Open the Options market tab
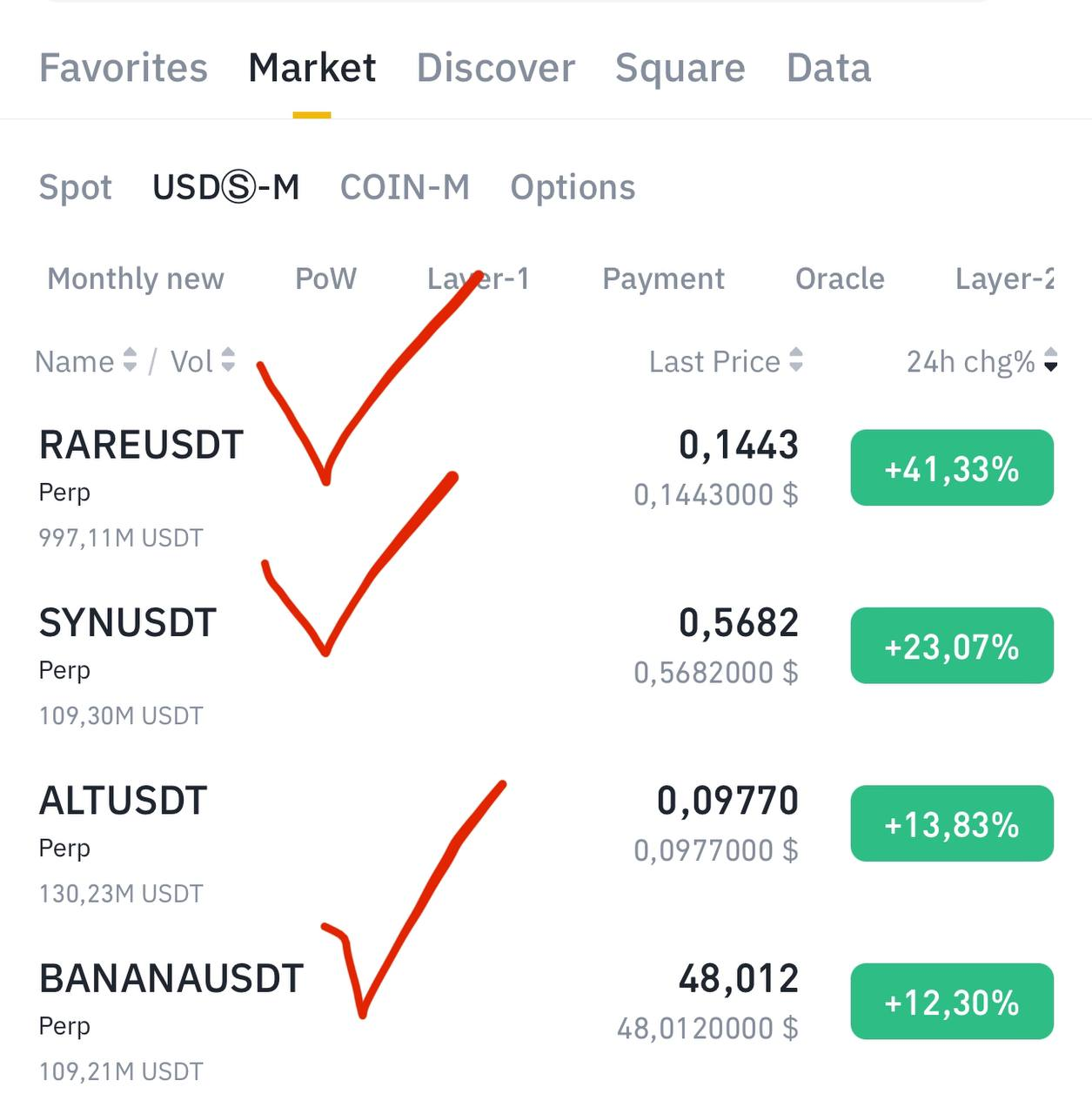The image size is (1092, 1114). point(573,188)
